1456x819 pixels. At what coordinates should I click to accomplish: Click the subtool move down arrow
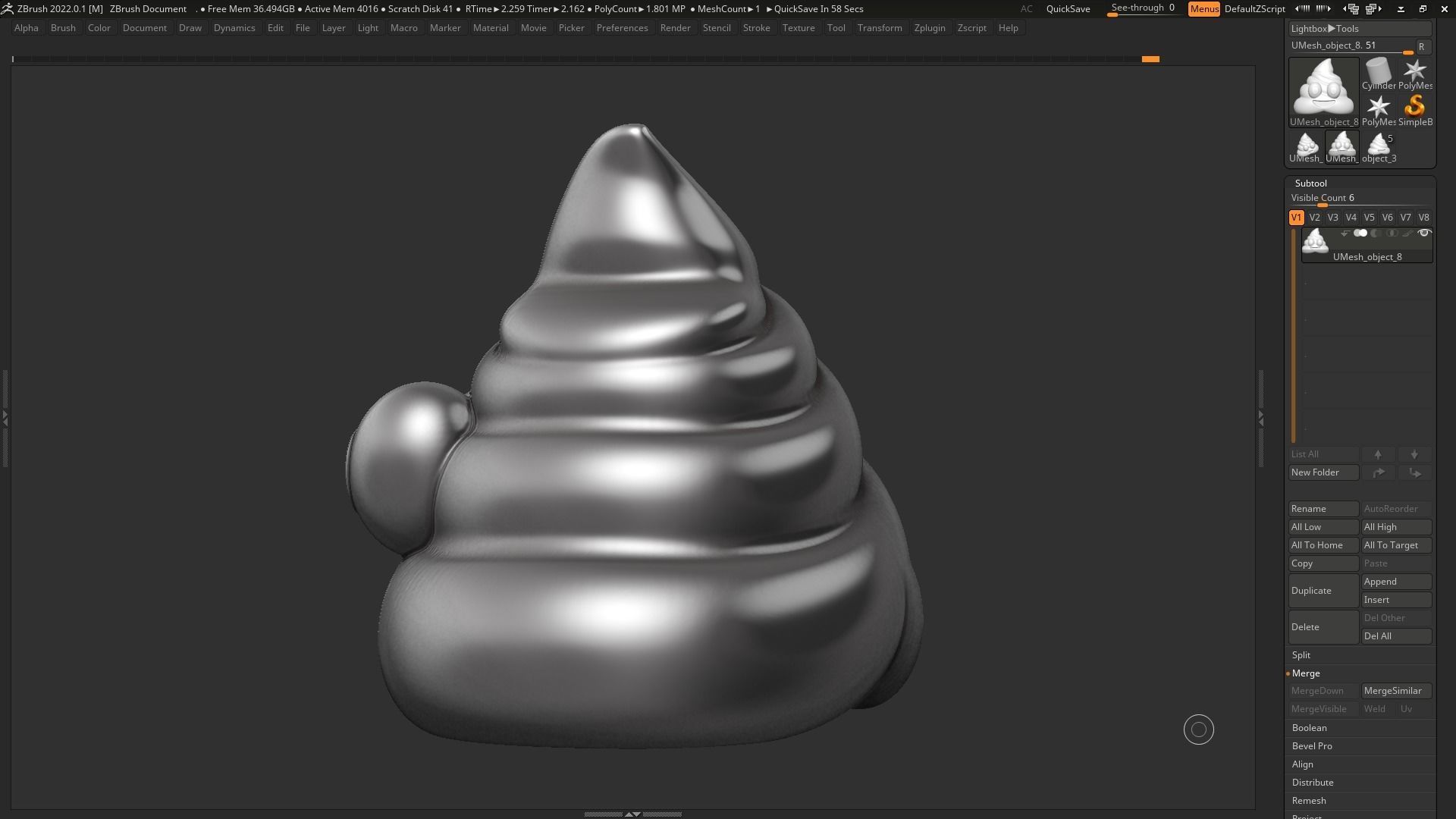tap(1414, 454)
